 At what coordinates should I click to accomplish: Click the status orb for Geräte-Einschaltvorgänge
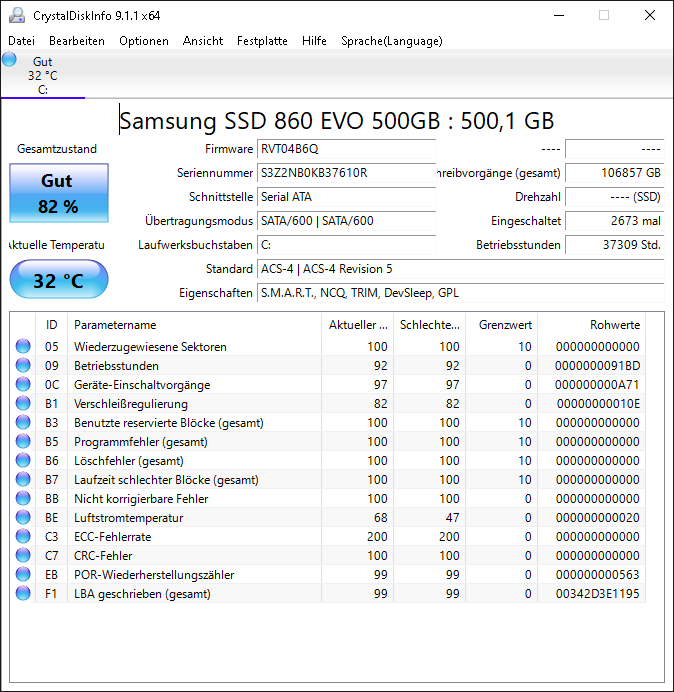click(x=23, y=384)
